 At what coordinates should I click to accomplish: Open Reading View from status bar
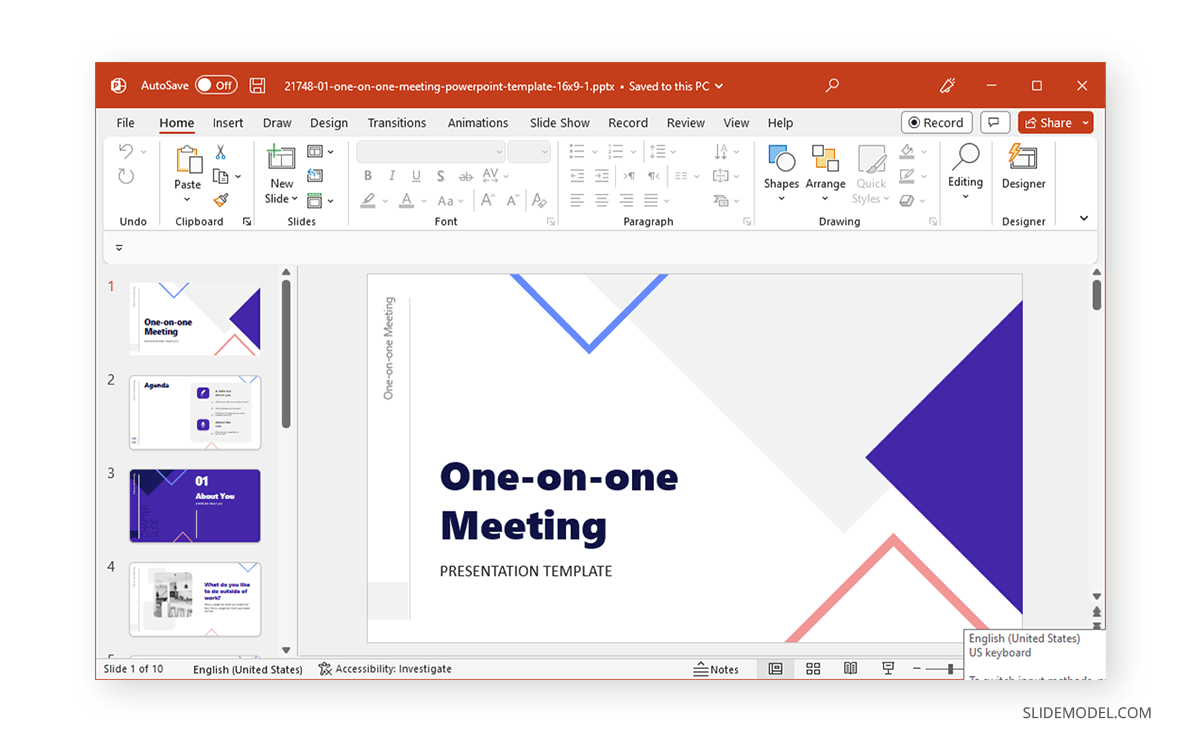click(850, 669)
